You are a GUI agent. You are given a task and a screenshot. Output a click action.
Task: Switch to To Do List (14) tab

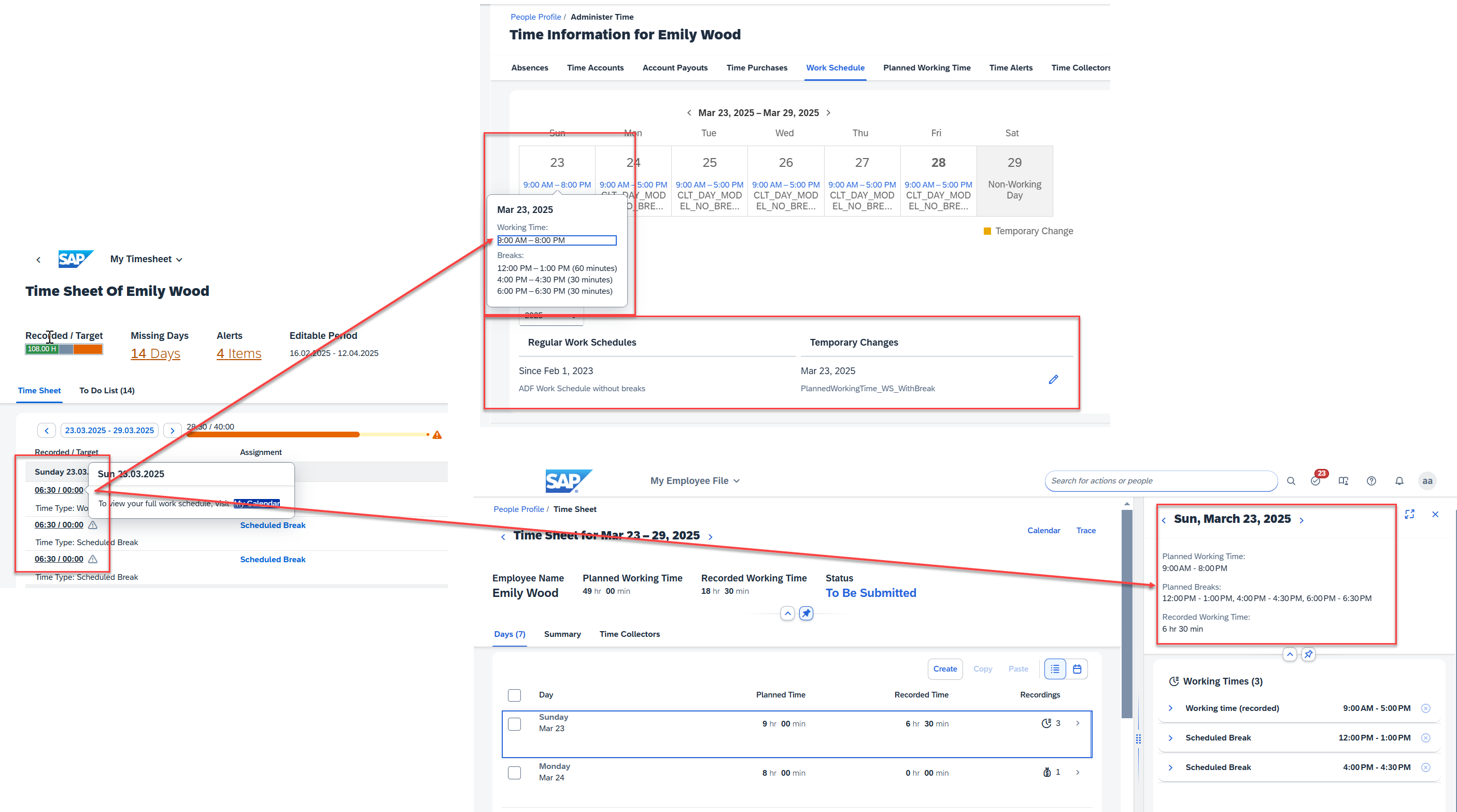click(107, 390)
